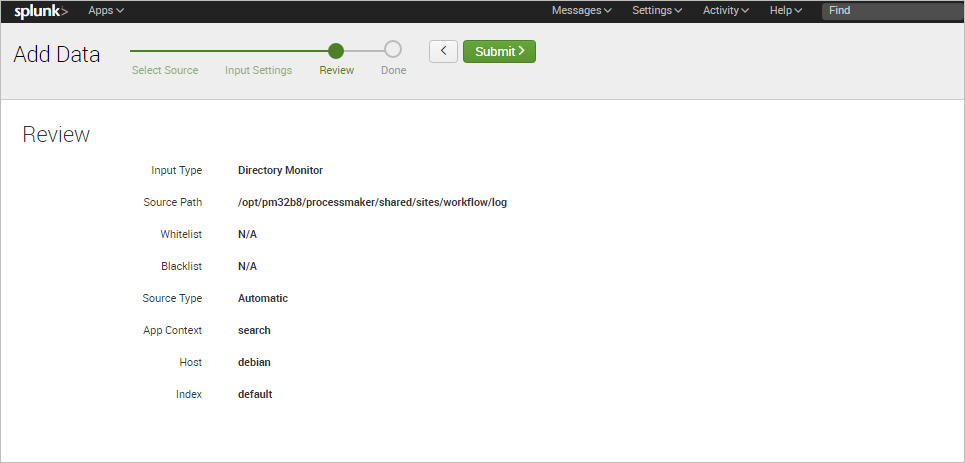Screen dimensions: 965x463
Task: Click the Review section heading
Action: 56,135
